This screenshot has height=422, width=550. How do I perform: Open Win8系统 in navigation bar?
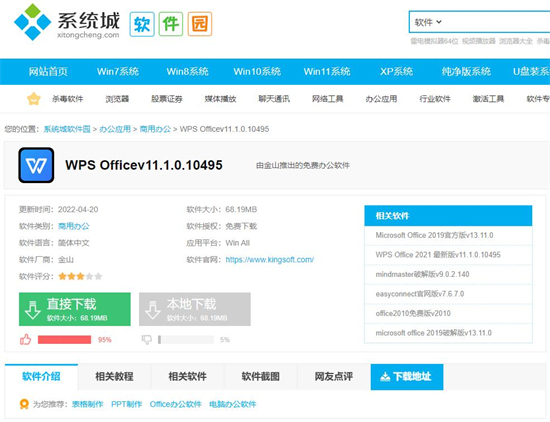[x=187, y=72]
